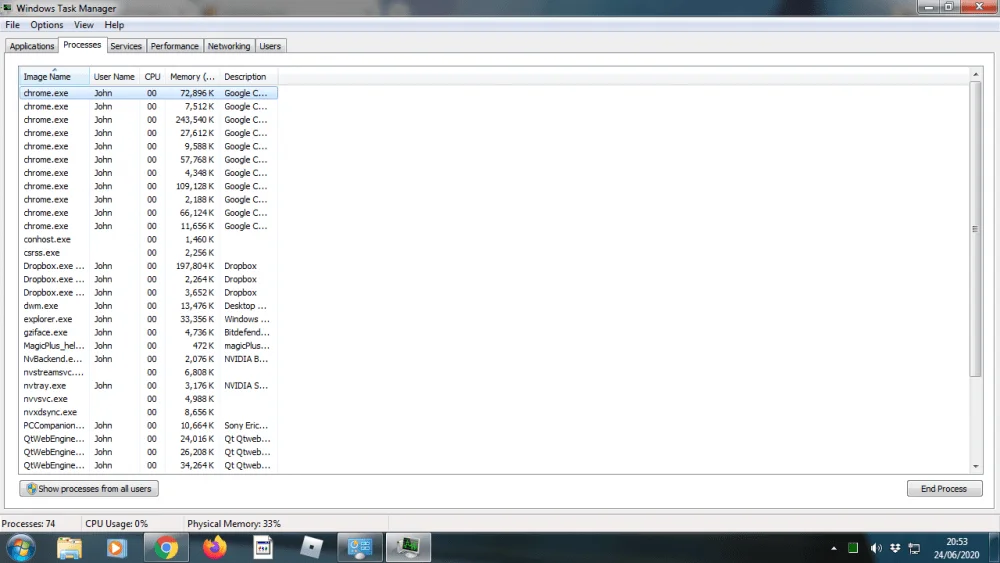Open the white square app taskbar icon
Viewport: 1000px width, 563px height.
point(311,548)
